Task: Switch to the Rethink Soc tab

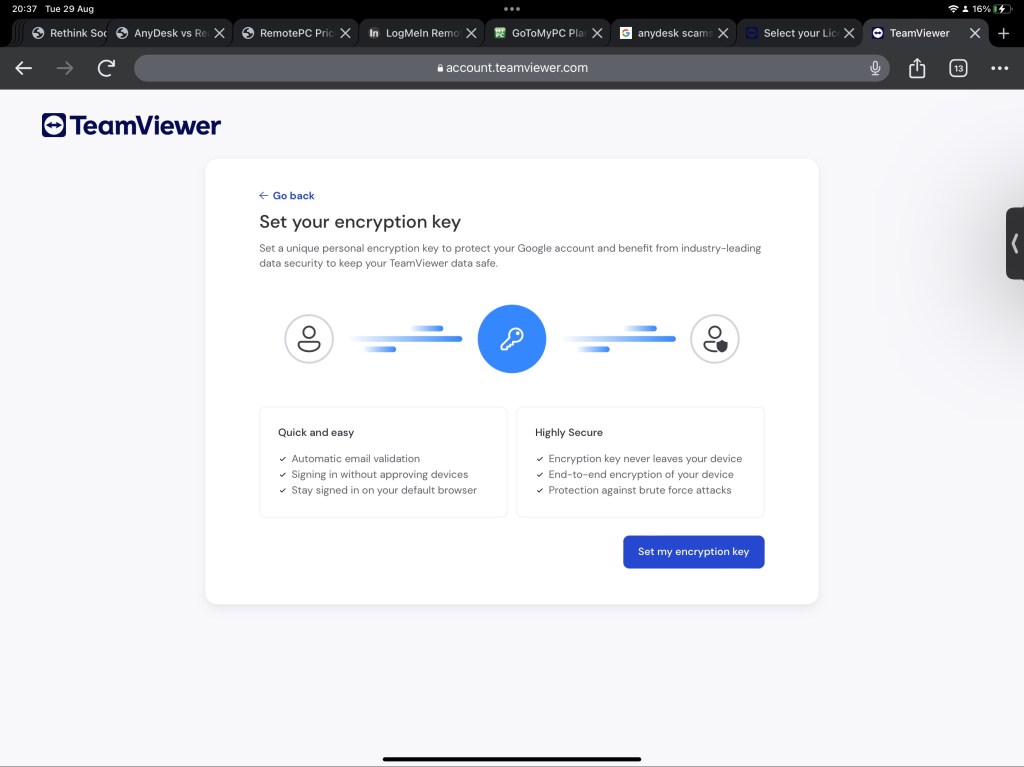Action: point(69,33)
